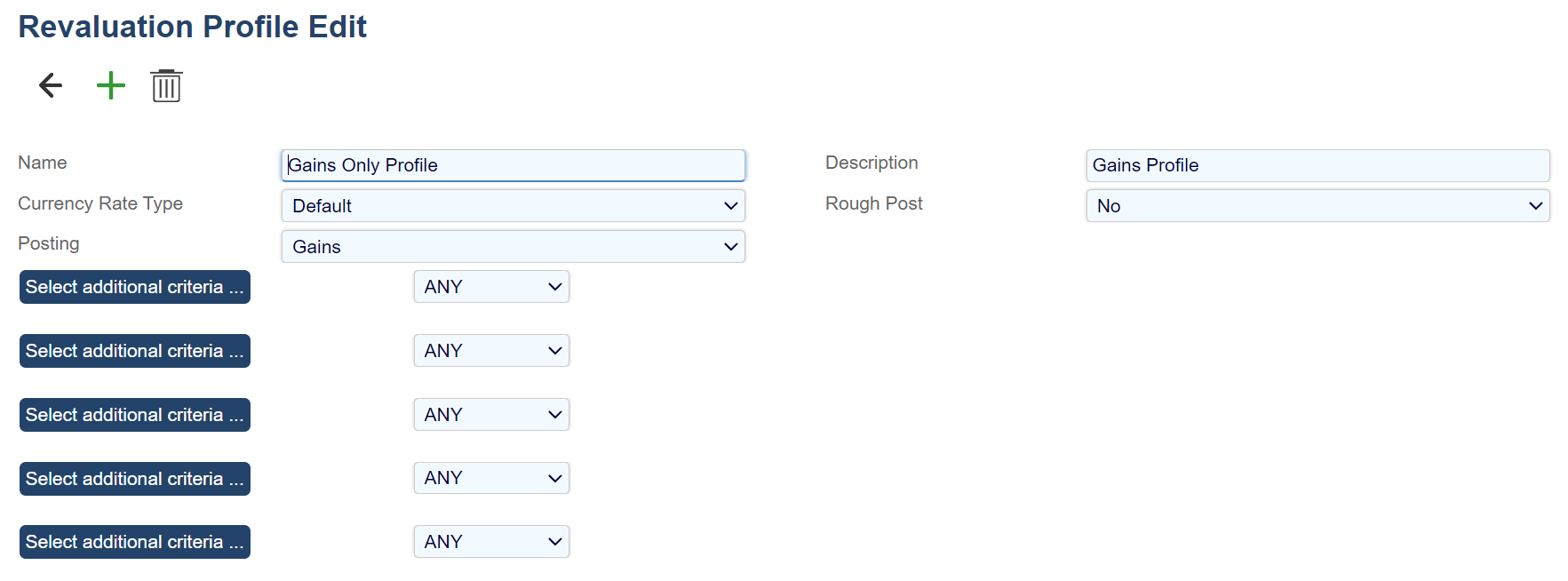
Task: Click the Name input field
Action: 513,165
